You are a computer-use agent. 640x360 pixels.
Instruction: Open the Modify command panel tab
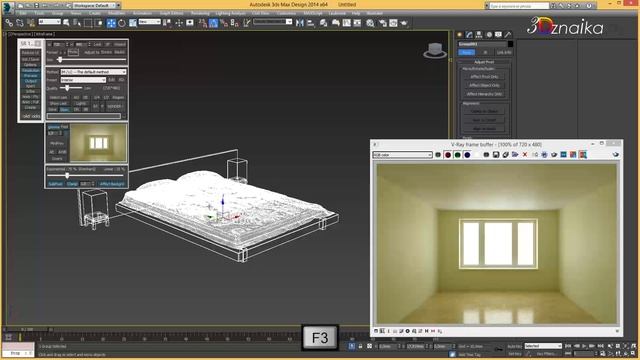point(469,35)
